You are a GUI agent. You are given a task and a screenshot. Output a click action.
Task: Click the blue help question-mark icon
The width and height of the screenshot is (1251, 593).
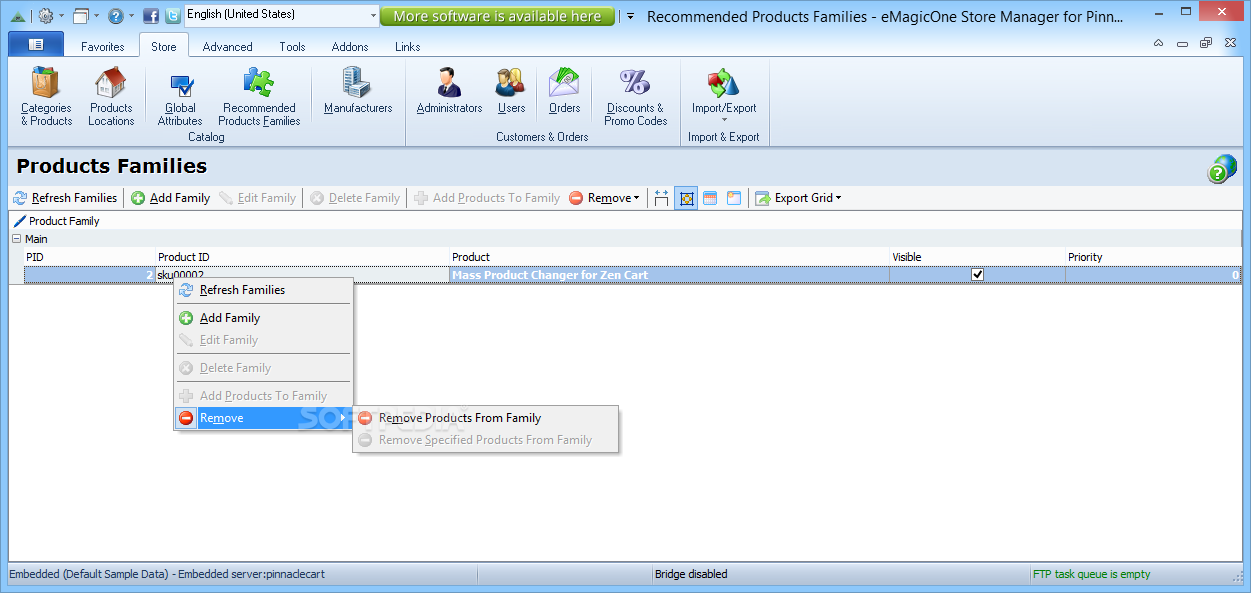pyautogui.click(x=115, y=16)
